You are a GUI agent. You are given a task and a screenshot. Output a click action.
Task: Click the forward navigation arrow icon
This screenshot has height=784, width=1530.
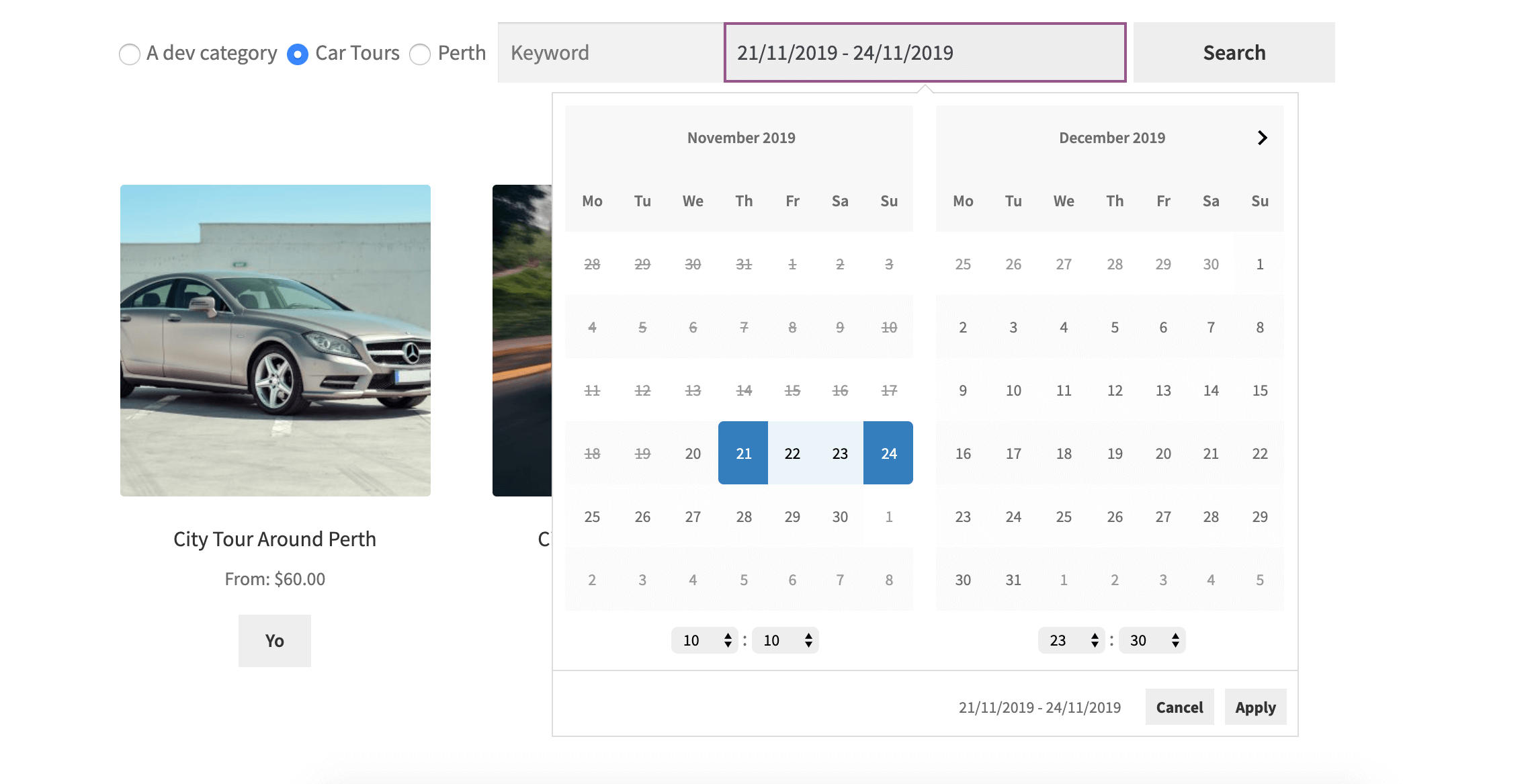[1262, 137]
